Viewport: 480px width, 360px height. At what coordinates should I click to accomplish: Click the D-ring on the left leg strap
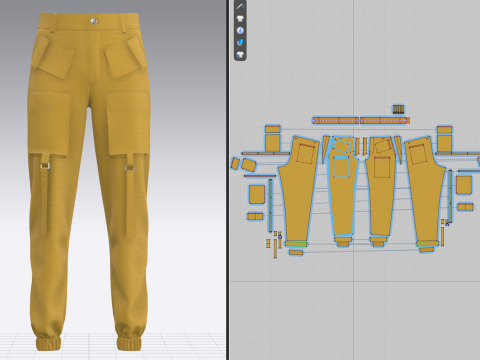pyautogui.click(x=45, y=166)
